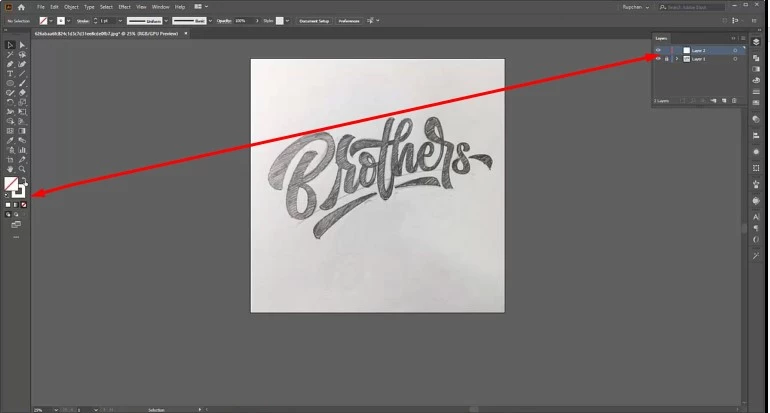This screenshot has width=770, height=413.
Task: Open the fill color dropdown in the control bar
Action: point(51,21)
